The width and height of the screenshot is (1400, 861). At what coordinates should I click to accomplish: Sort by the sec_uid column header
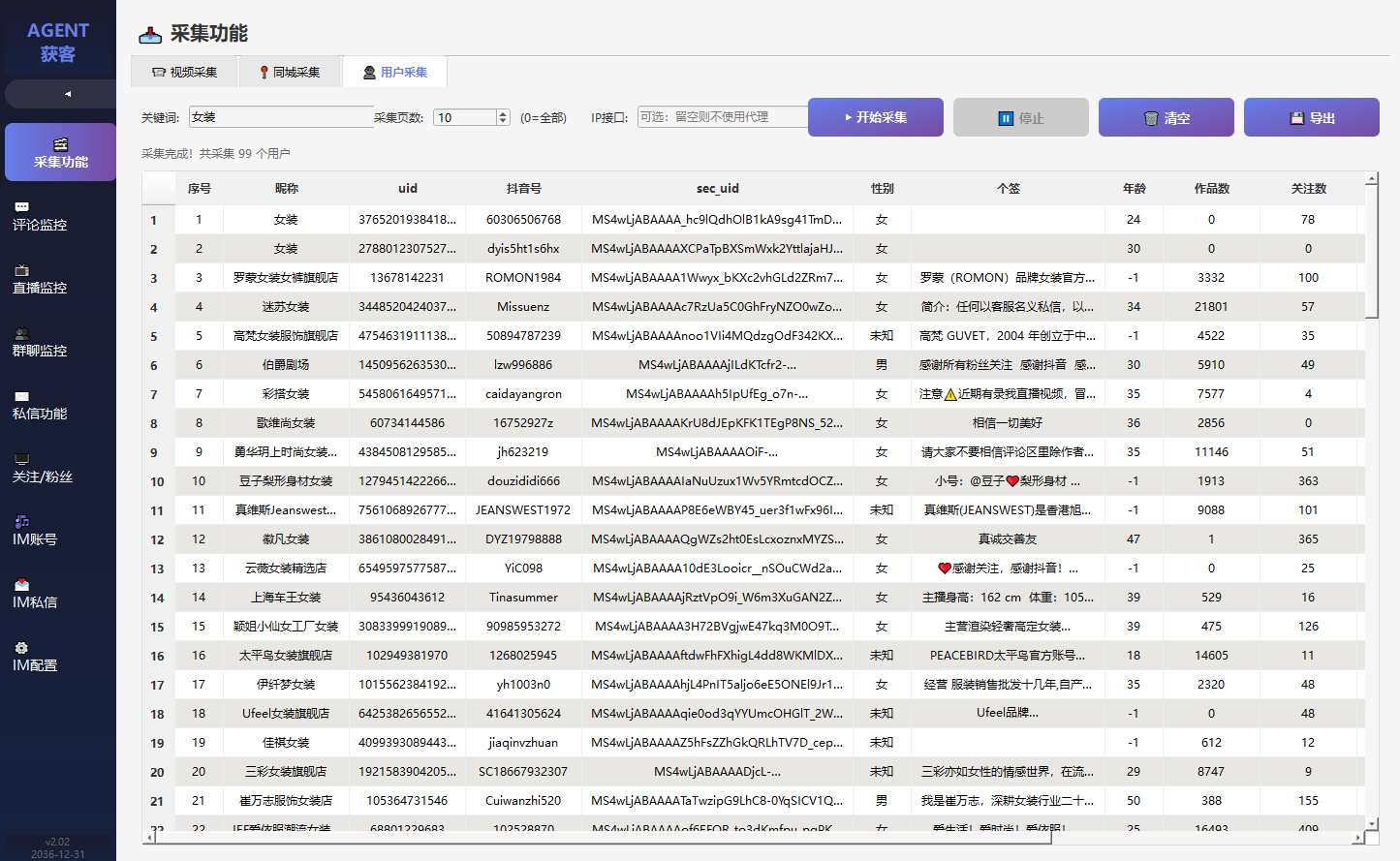coord(718,189)
